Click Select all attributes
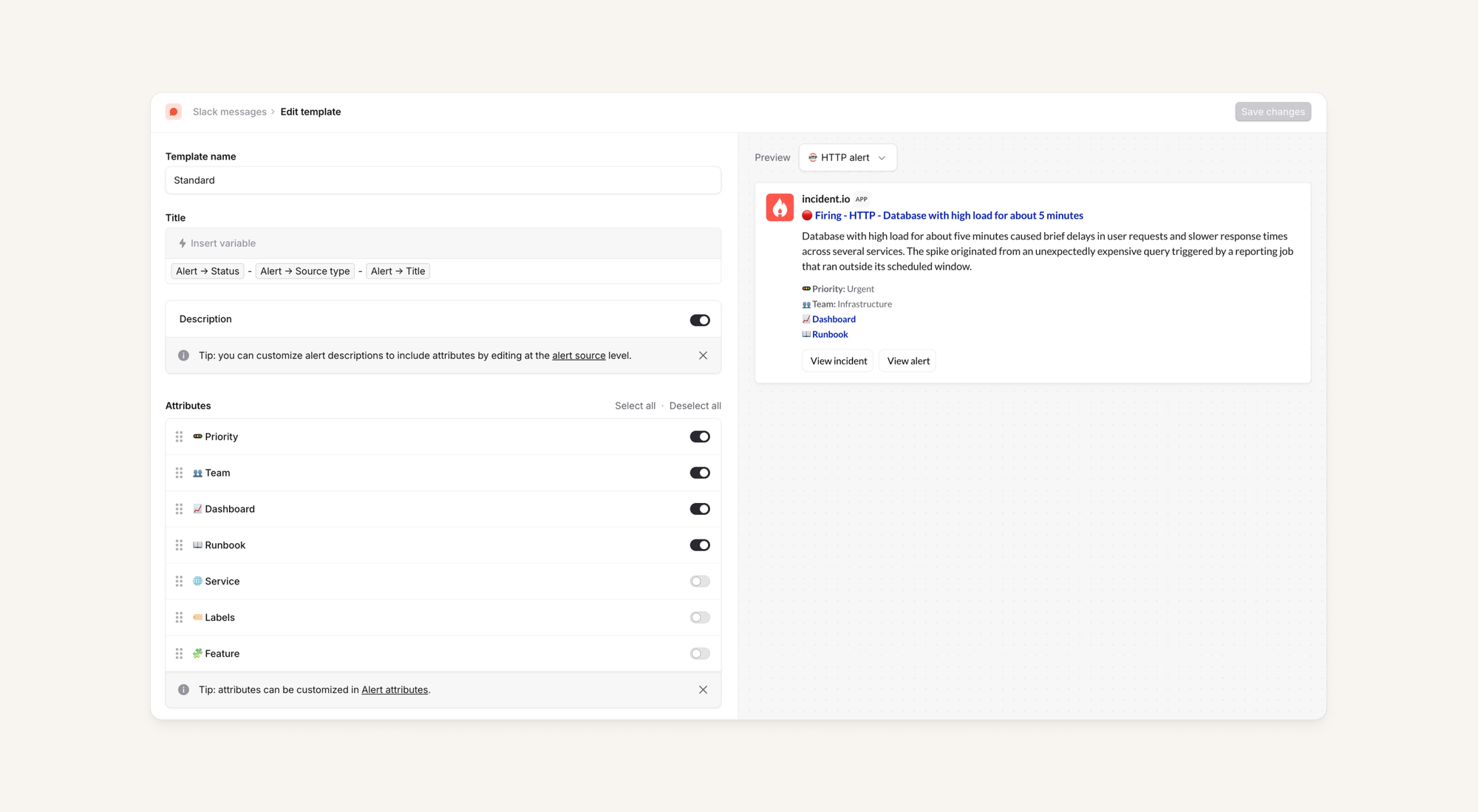Image resolution: width=1478 pixels, height=812 pixels. [635, 406]
